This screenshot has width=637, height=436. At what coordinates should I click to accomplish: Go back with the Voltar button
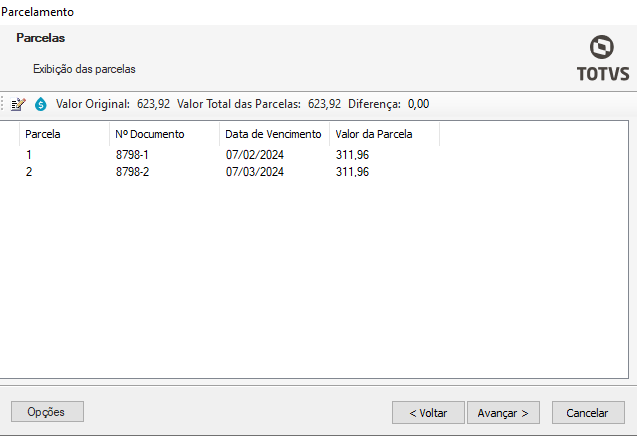(x=428, y=412)
